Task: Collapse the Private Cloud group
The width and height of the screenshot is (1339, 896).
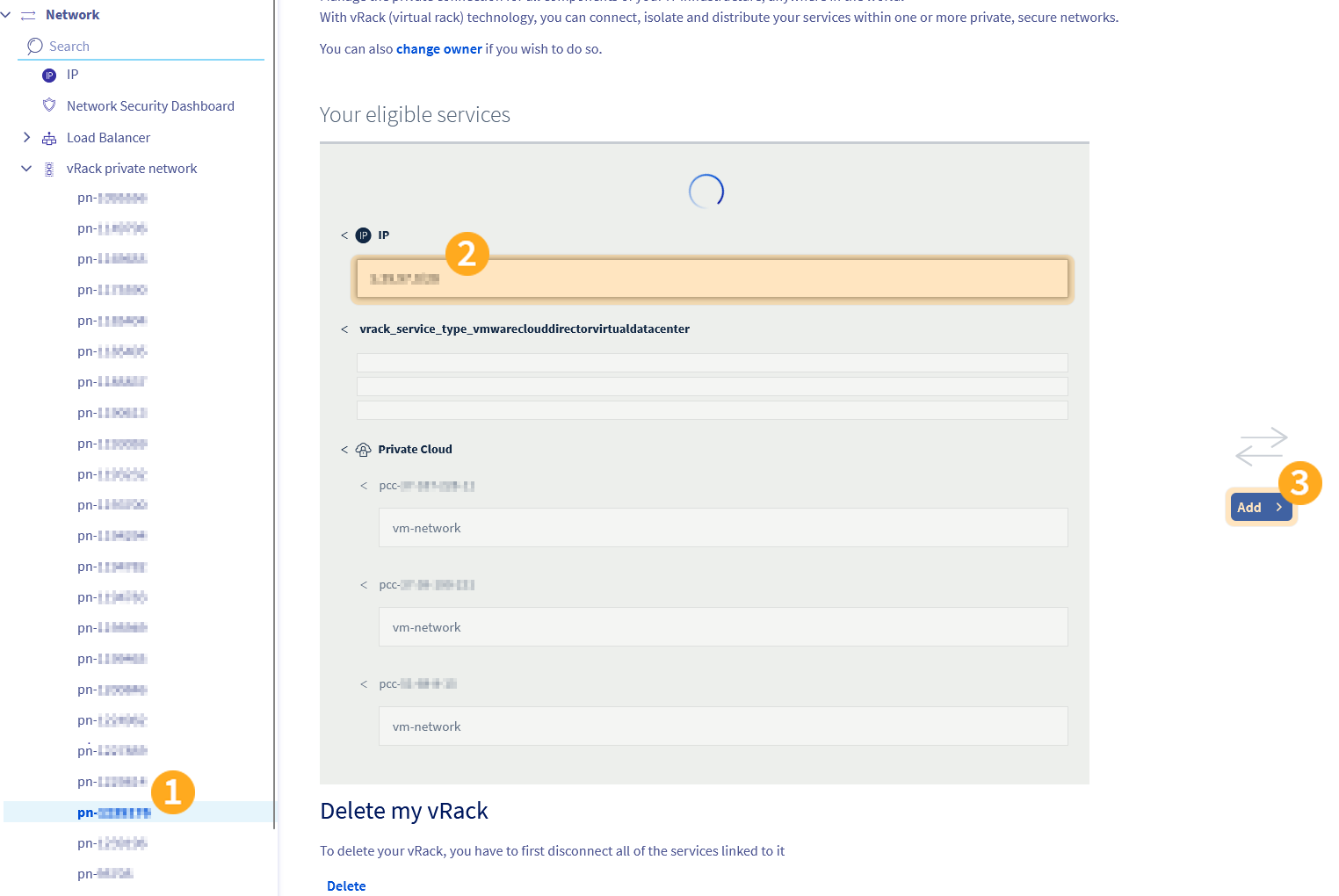Action: pyautogui.click(x=344, y=449)
